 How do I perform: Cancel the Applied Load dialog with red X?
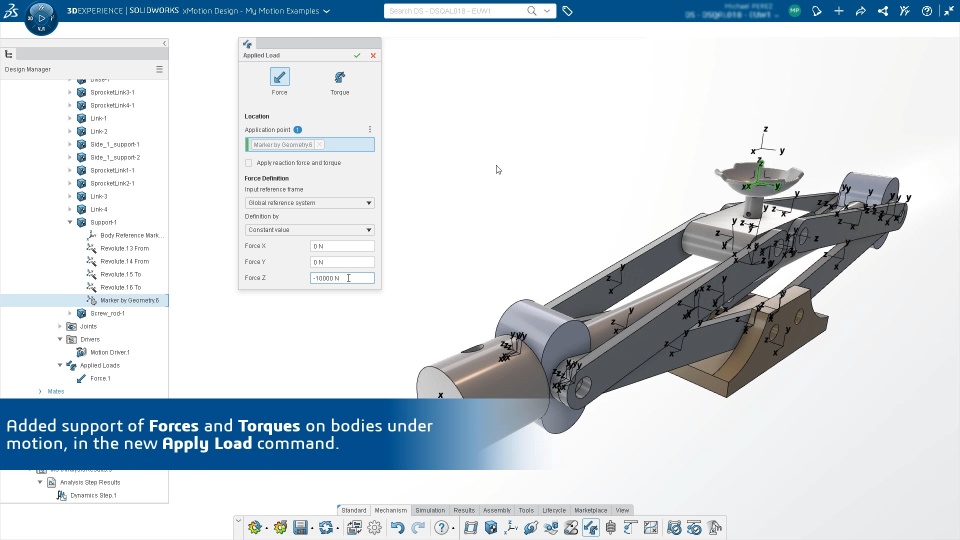pos(373,56)
